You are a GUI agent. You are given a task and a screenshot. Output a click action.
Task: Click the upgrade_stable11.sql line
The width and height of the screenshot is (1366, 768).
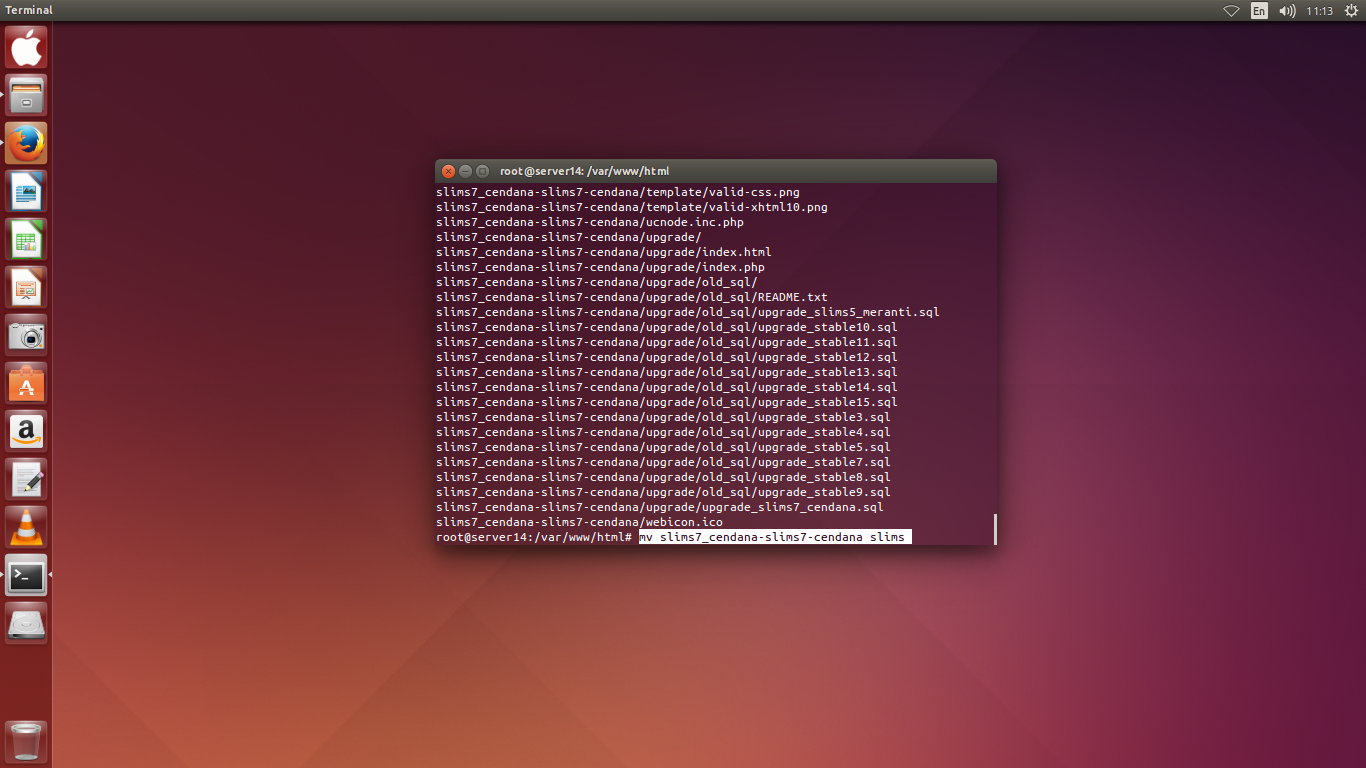[x=667, y=342]
